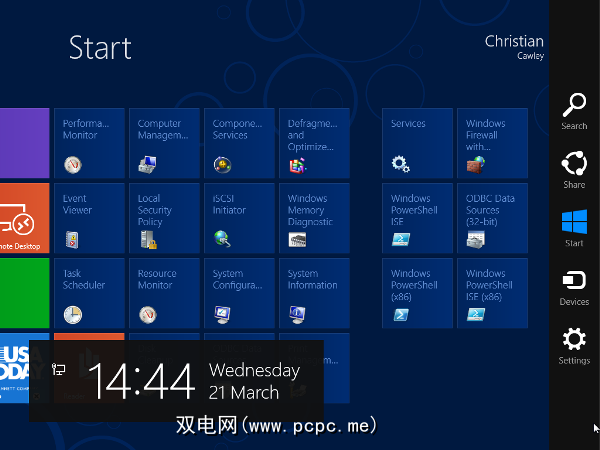
Task: Open ODBC Data Sources (32-bit) tile
Action: (x=492, y=218)
